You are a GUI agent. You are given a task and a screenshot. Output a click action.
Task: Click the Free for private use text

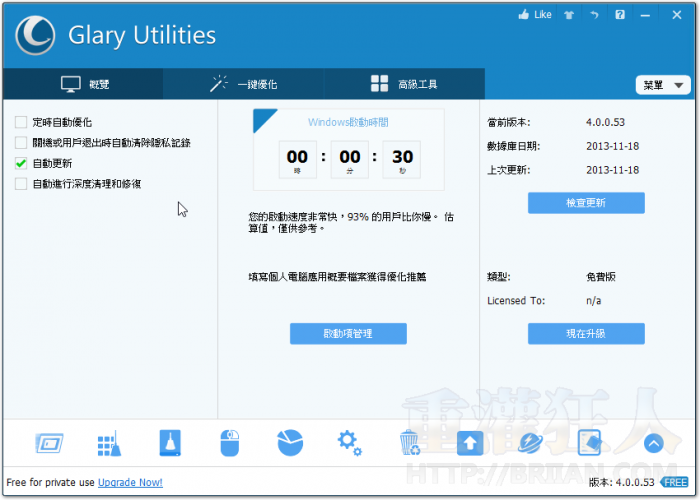(50, 483)
